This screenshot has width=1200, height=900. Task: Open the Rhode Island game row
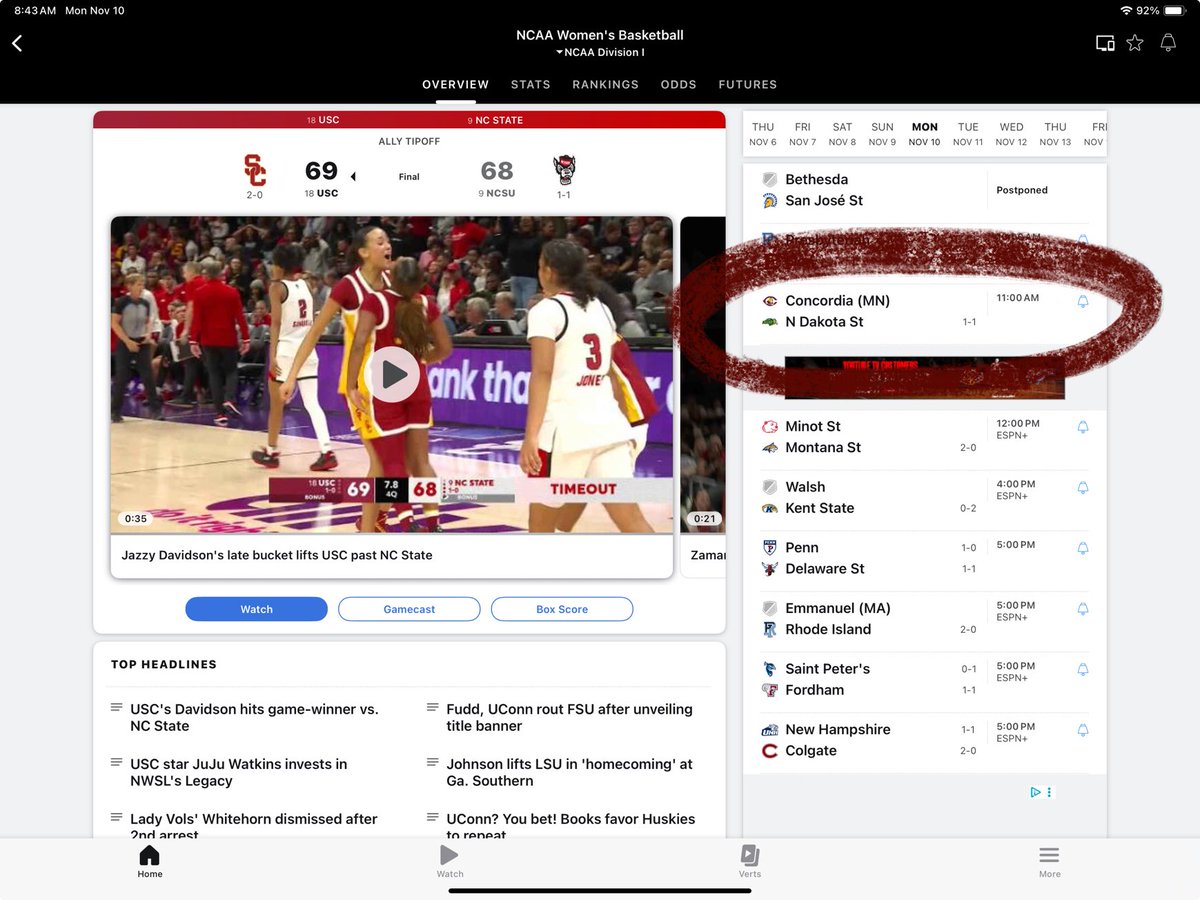[924, 619]
